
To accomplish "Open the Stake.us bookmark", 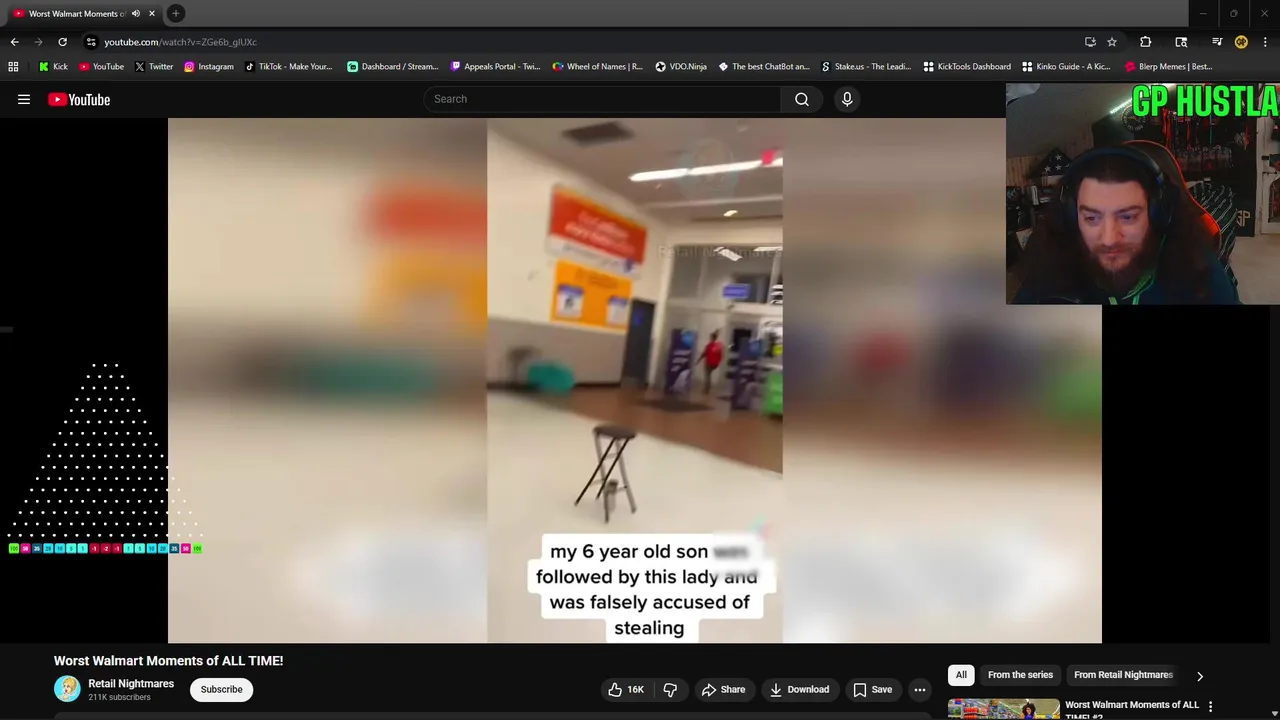I will coord(866,67).
